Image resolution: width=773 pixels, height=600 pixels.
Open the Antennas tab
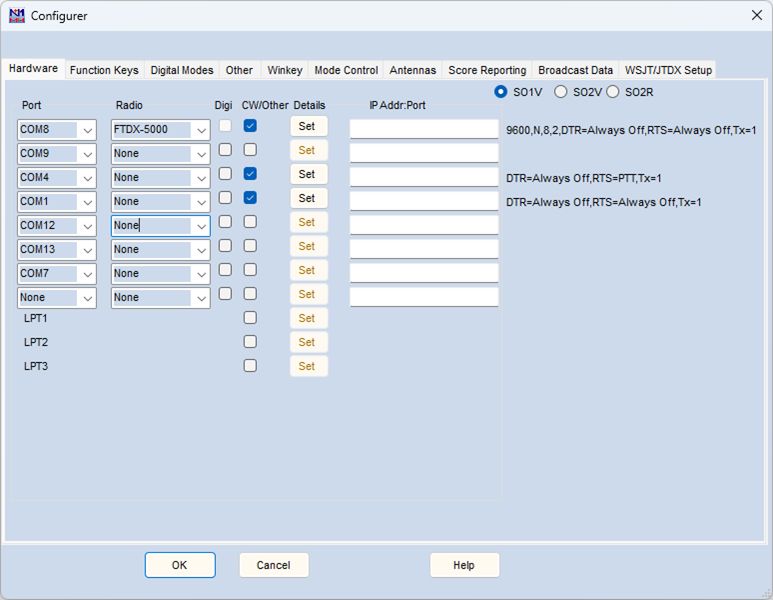pos(412,70)
